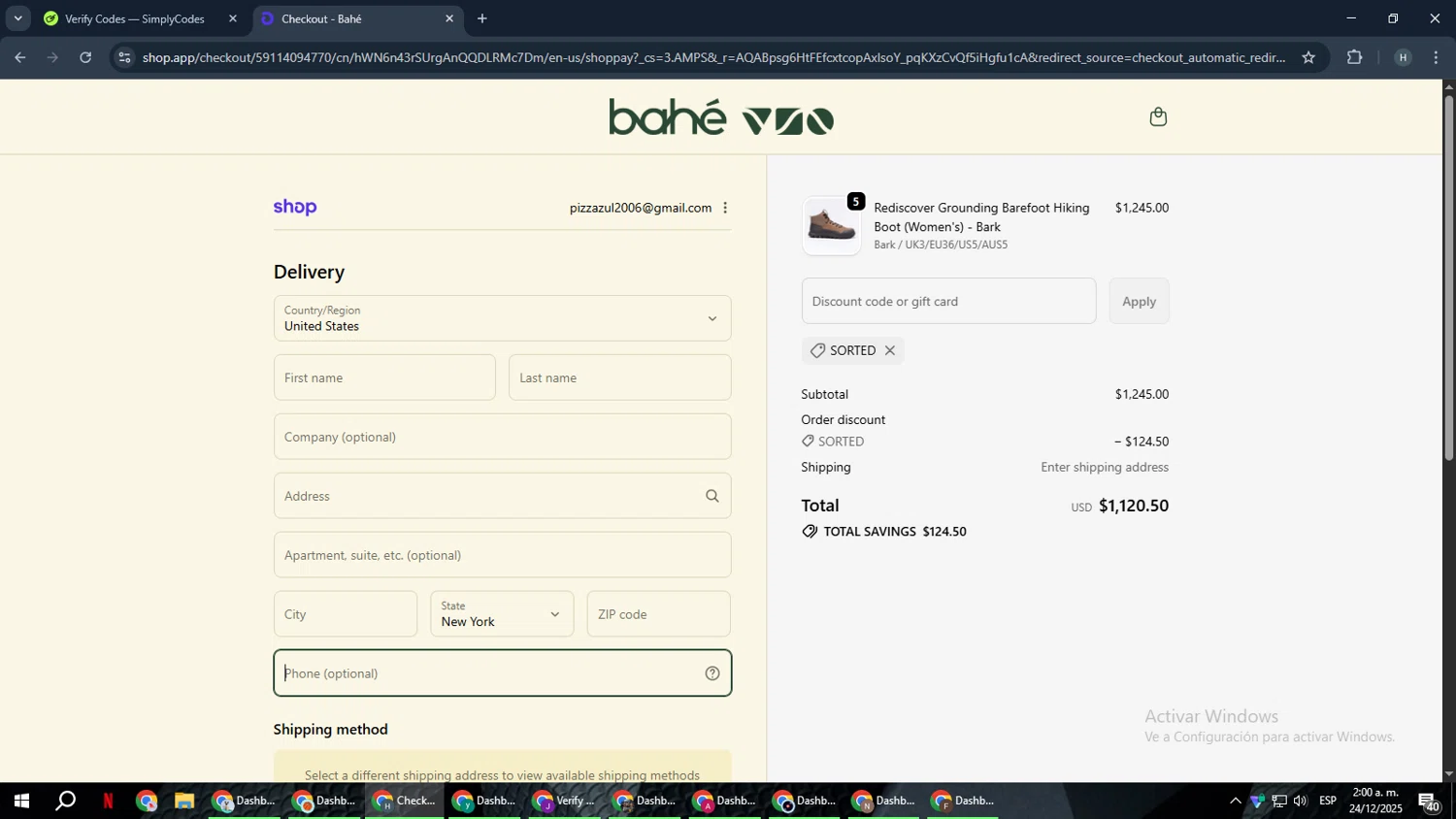1456x819 pixels.
Task: Click the Bahé logo in header
Action: pyautogui.click(x=721, y=117)
